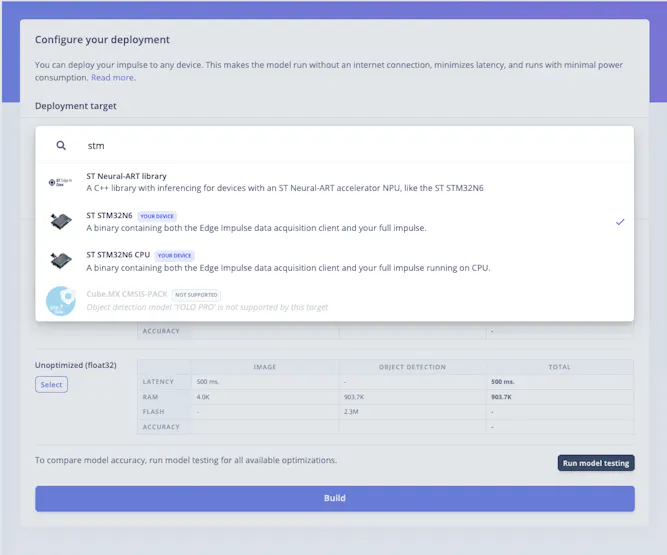Select the ST STM32N6 CPU target
This screenshot has width=667, height=555.
(x=334, y=261)
